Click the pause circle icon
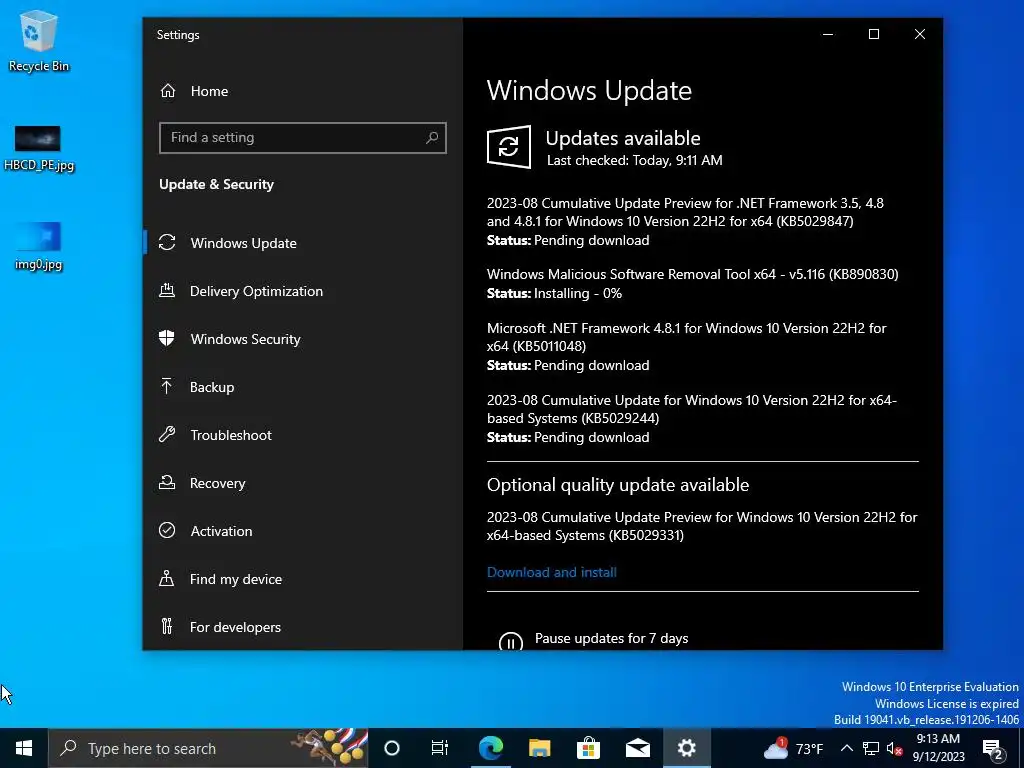 click(x=511, y=642)
